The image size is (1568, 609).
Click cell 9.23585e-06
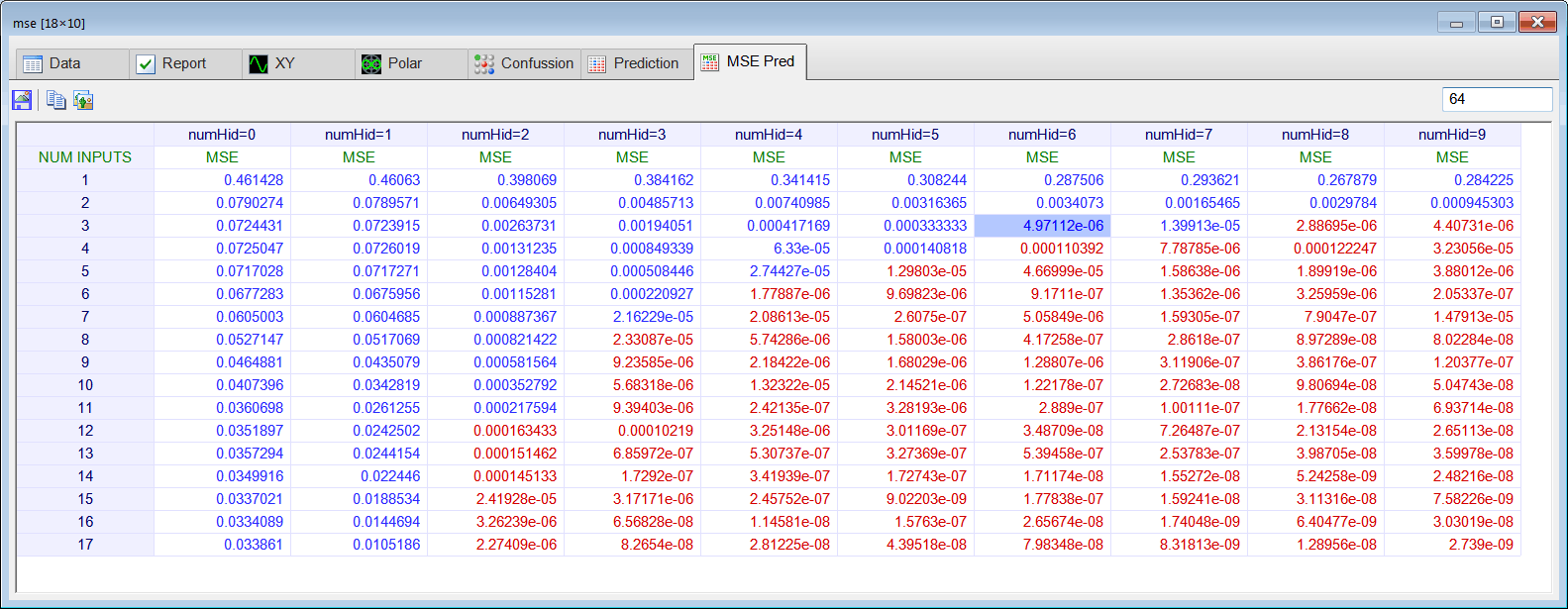[632, 362]
